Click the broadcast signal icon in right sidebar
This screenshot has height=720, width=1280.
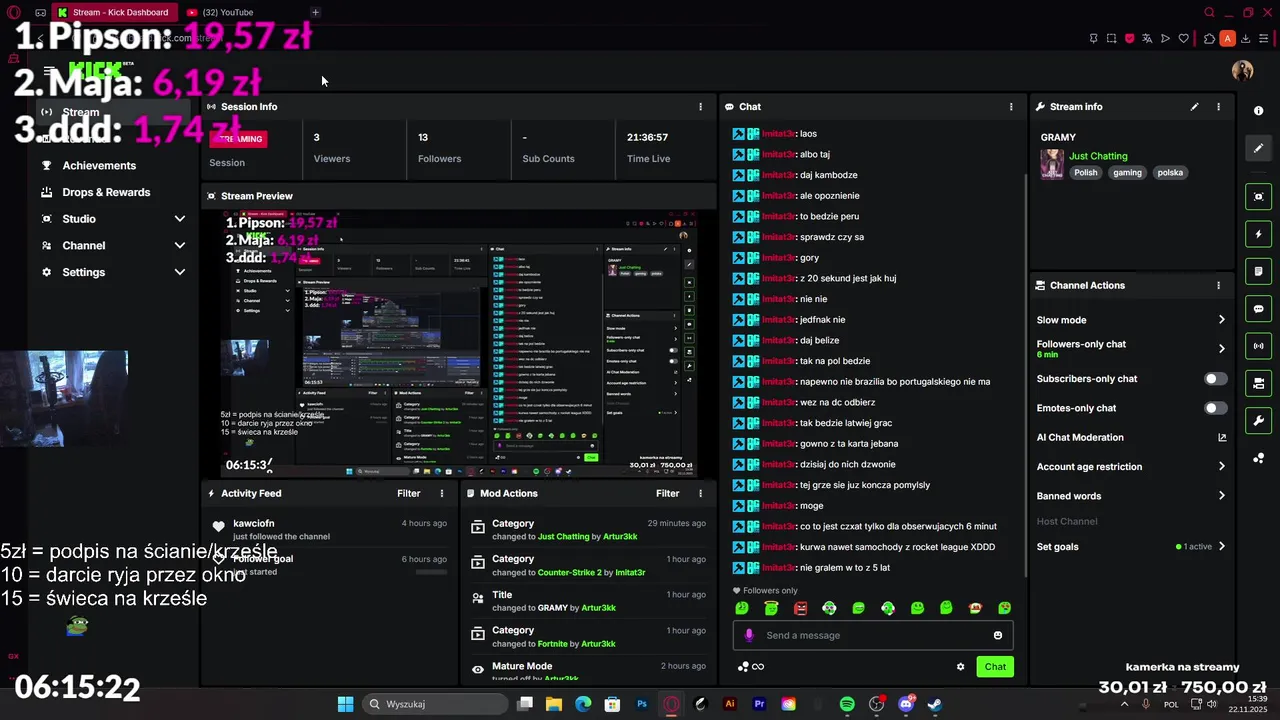point(1259,346)
